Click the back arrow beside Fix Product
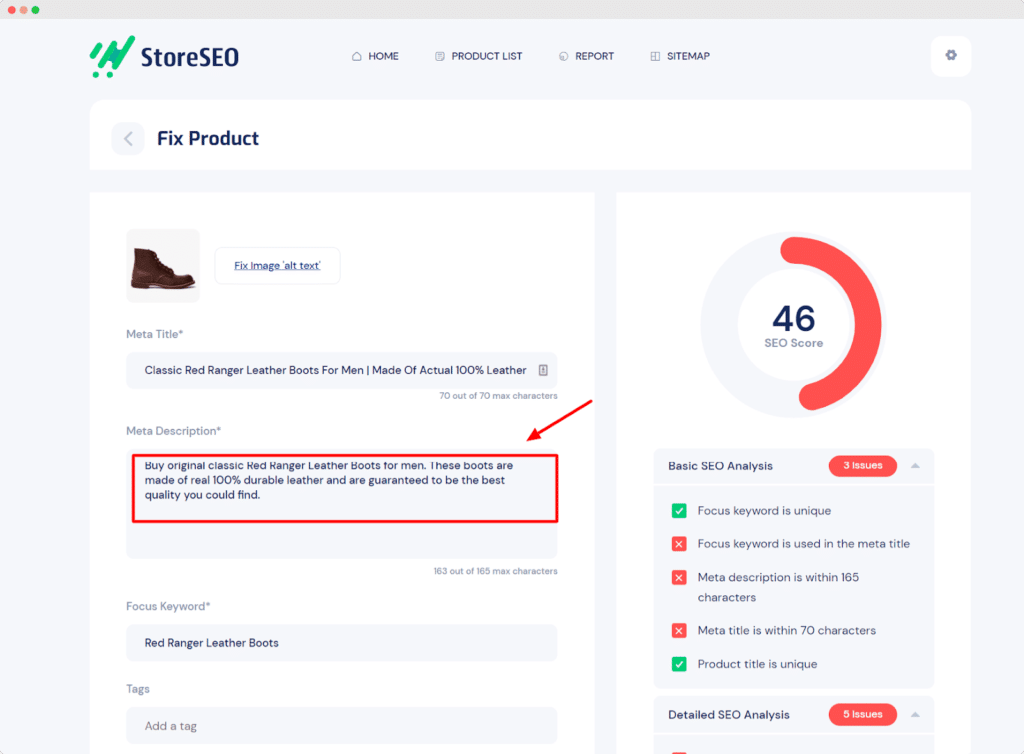Image resolution: width=1024 pixels, height=754 pixels. (128, 138)
